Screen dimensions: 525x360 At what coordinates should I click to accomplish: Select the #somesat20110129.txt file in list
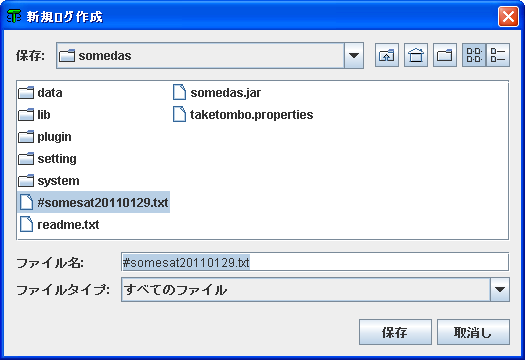pos(93,203)
